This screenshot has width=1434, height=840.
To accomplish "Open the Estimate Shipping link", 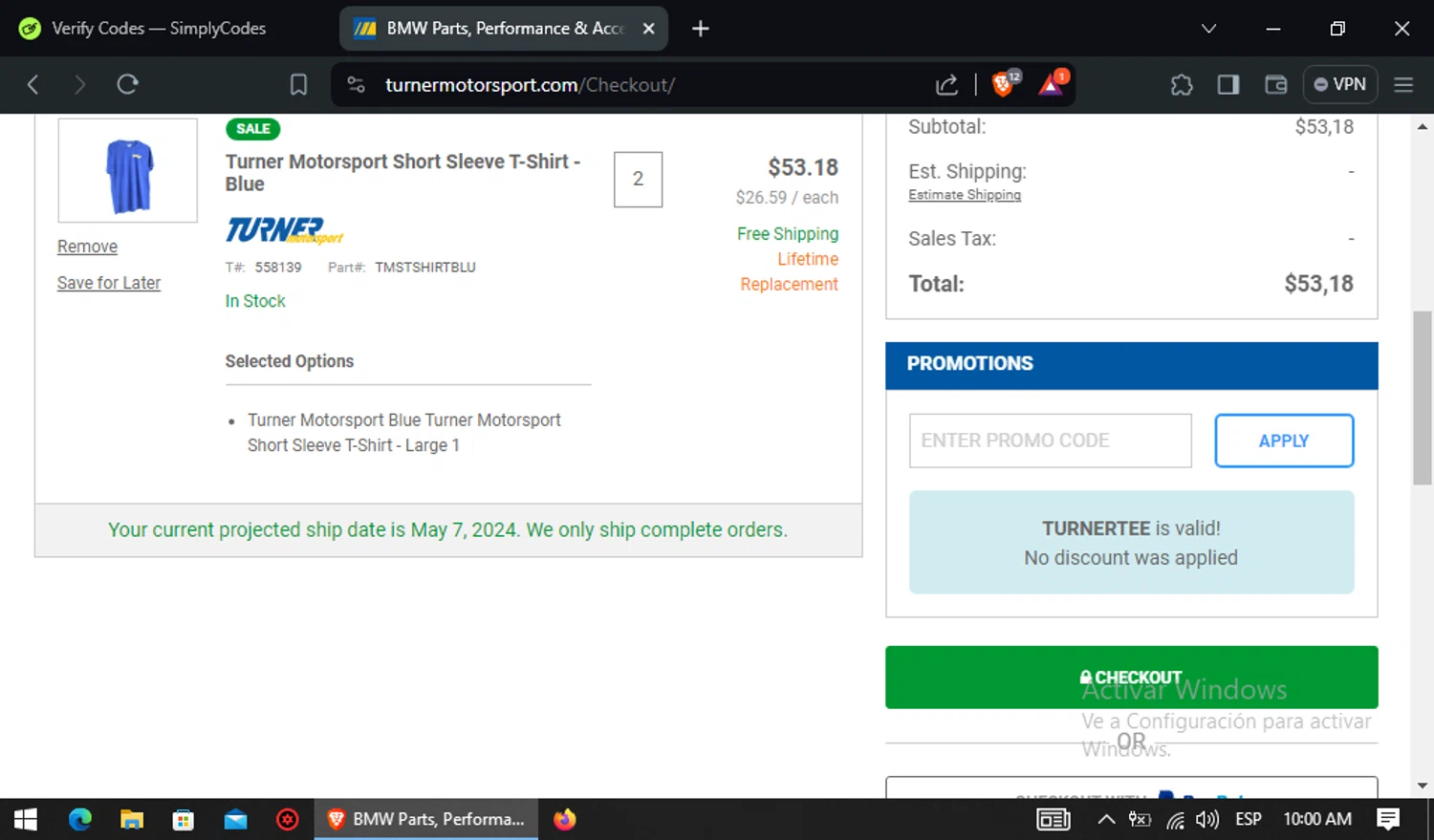I will [965, 195].
